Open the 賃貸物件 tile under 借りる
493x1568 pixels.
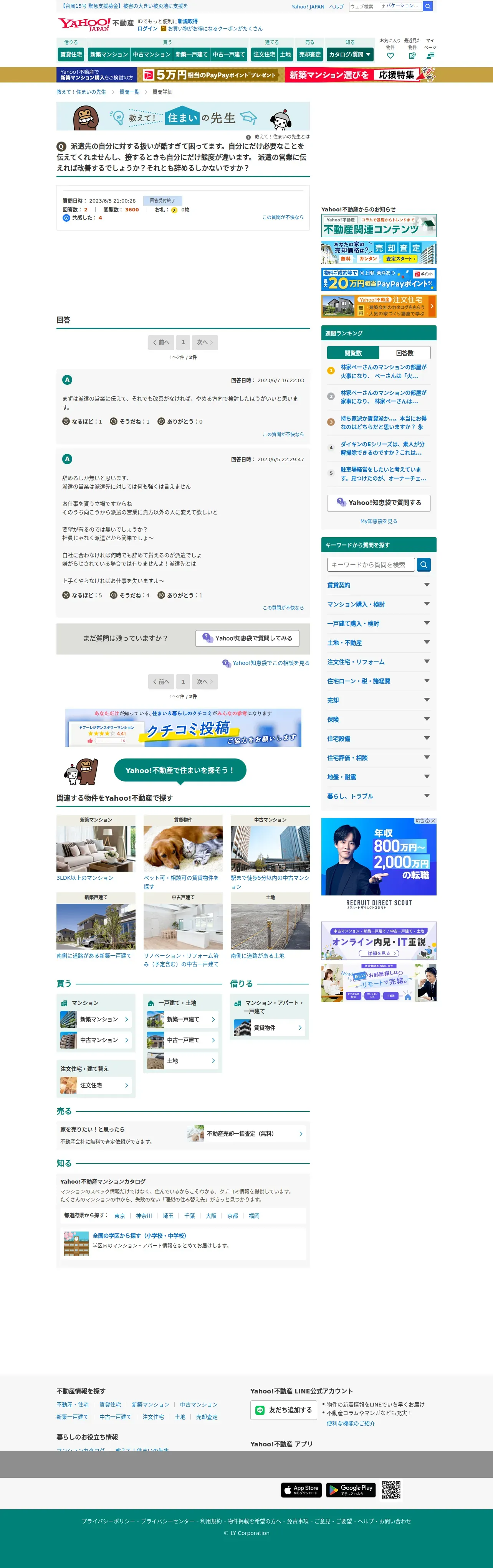coord(270,1028)
